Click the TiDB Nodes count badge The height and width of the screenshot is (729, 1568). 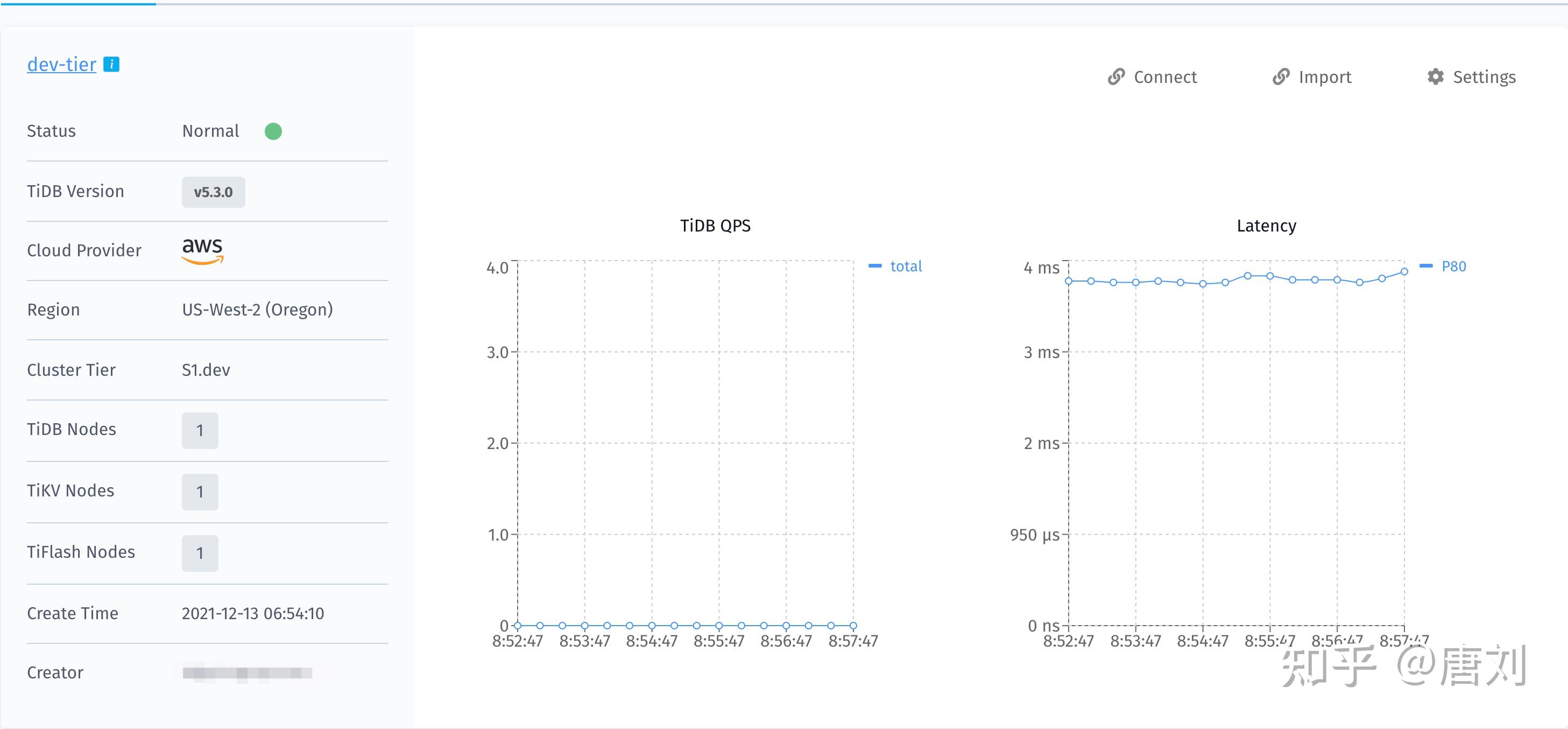tap(200, 431)
